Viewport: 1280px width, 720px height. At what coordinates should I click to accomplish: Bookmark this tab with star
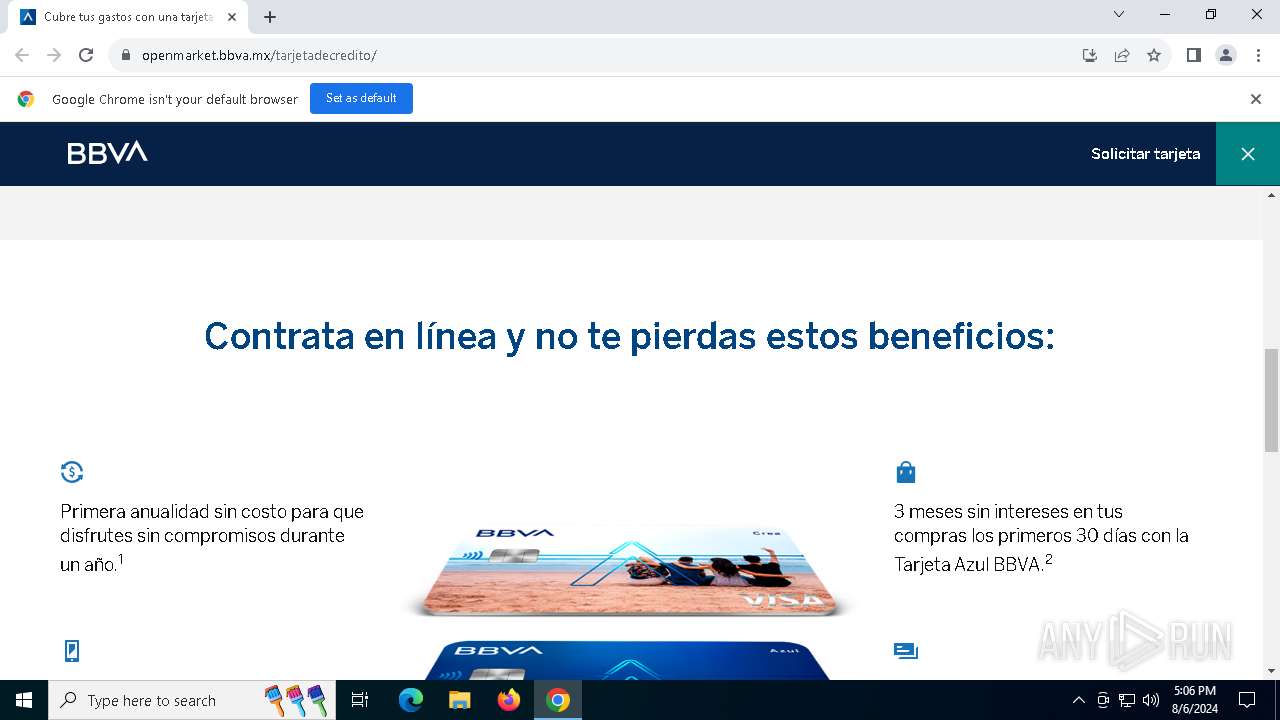1154,55
